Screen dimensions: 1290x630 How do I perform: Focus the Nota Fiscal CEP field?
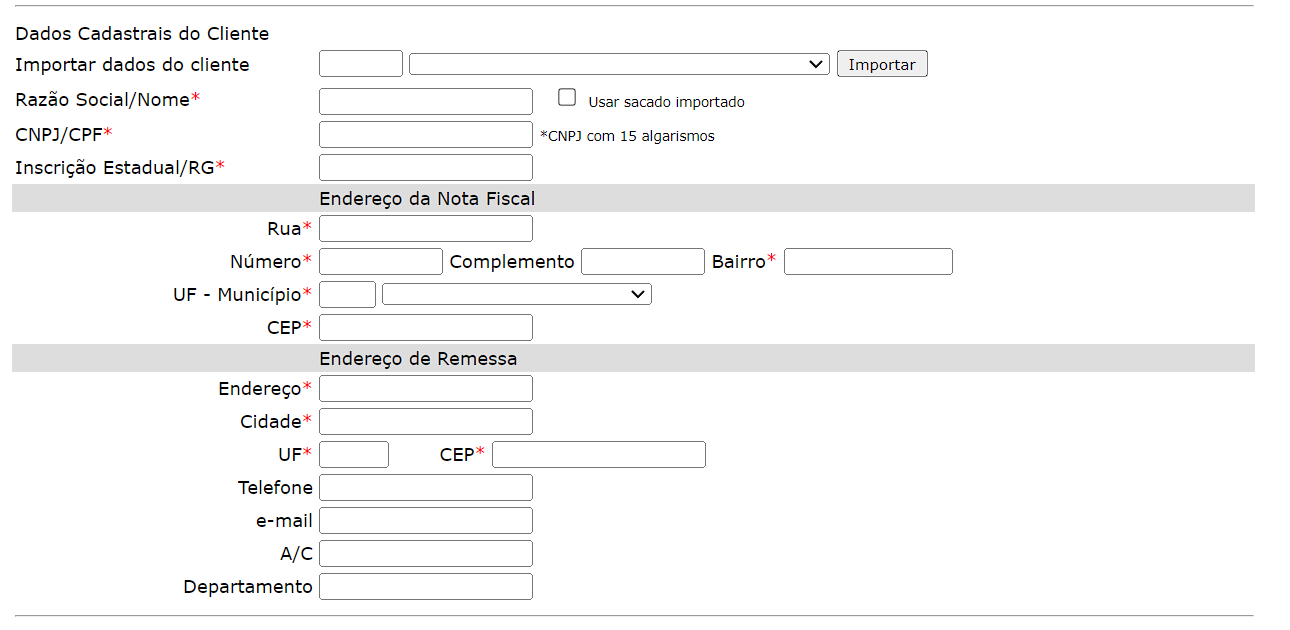425,328
